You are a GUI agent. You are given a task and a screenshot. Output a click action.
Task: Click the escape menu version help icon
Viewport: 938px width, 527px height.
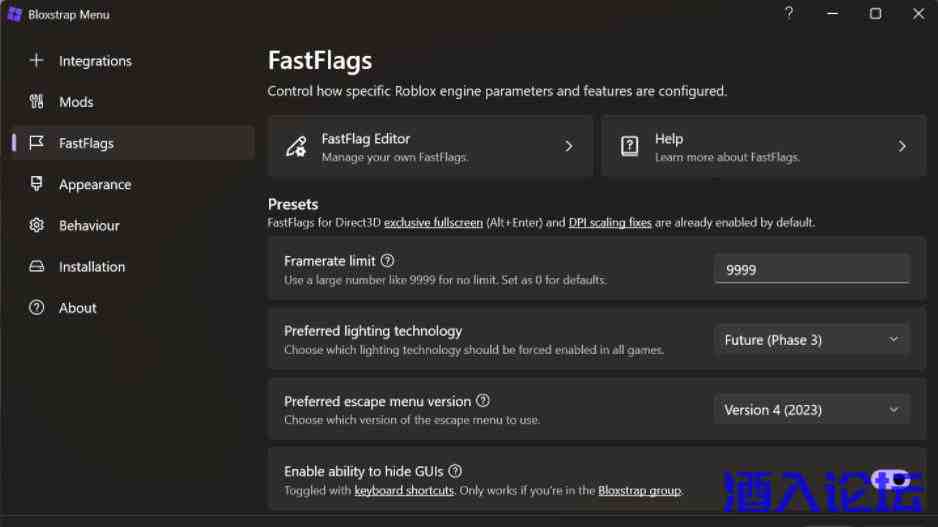[x=483, y=401]
